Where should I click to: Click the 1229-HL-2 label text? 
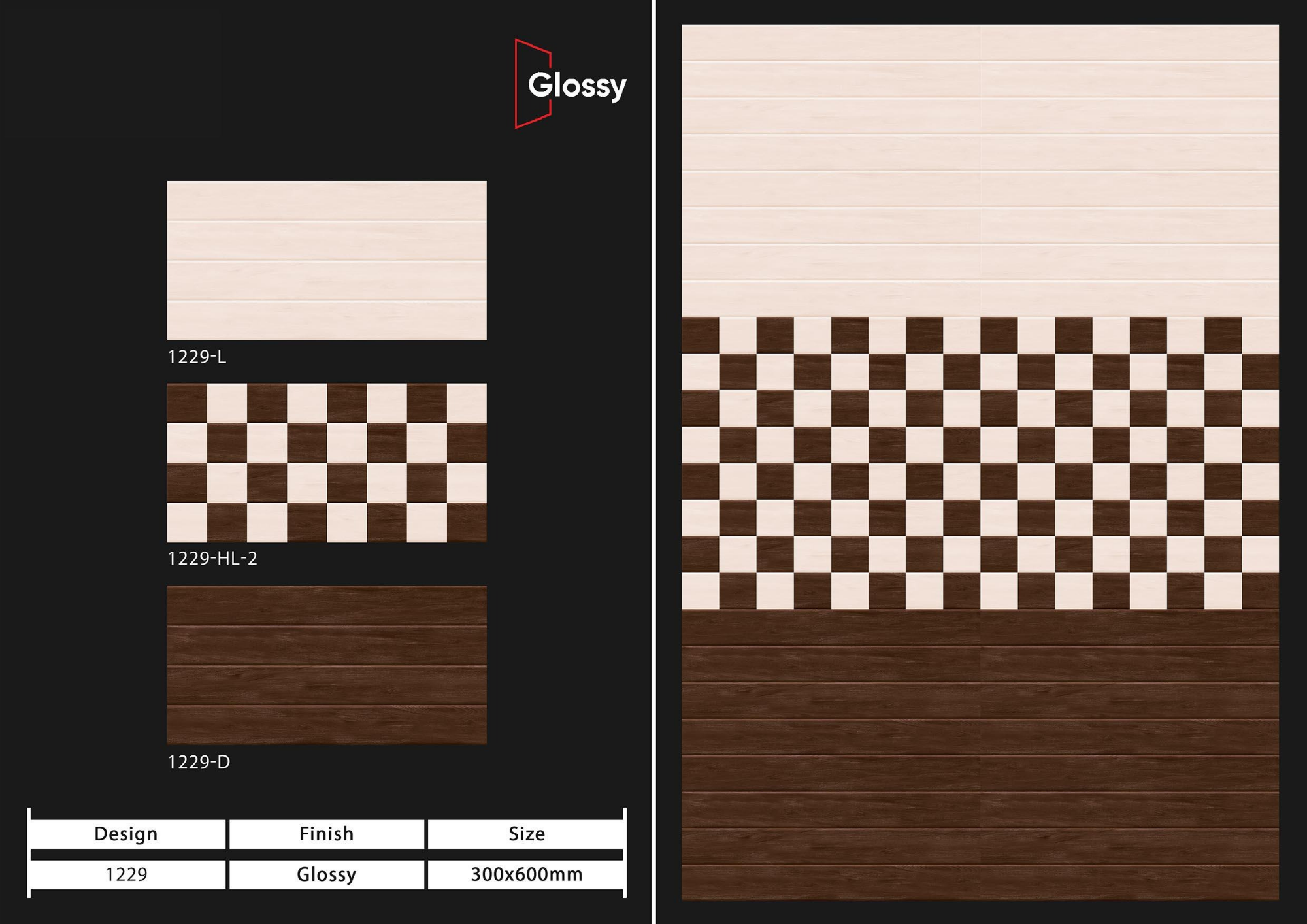[x=212, y=559]
